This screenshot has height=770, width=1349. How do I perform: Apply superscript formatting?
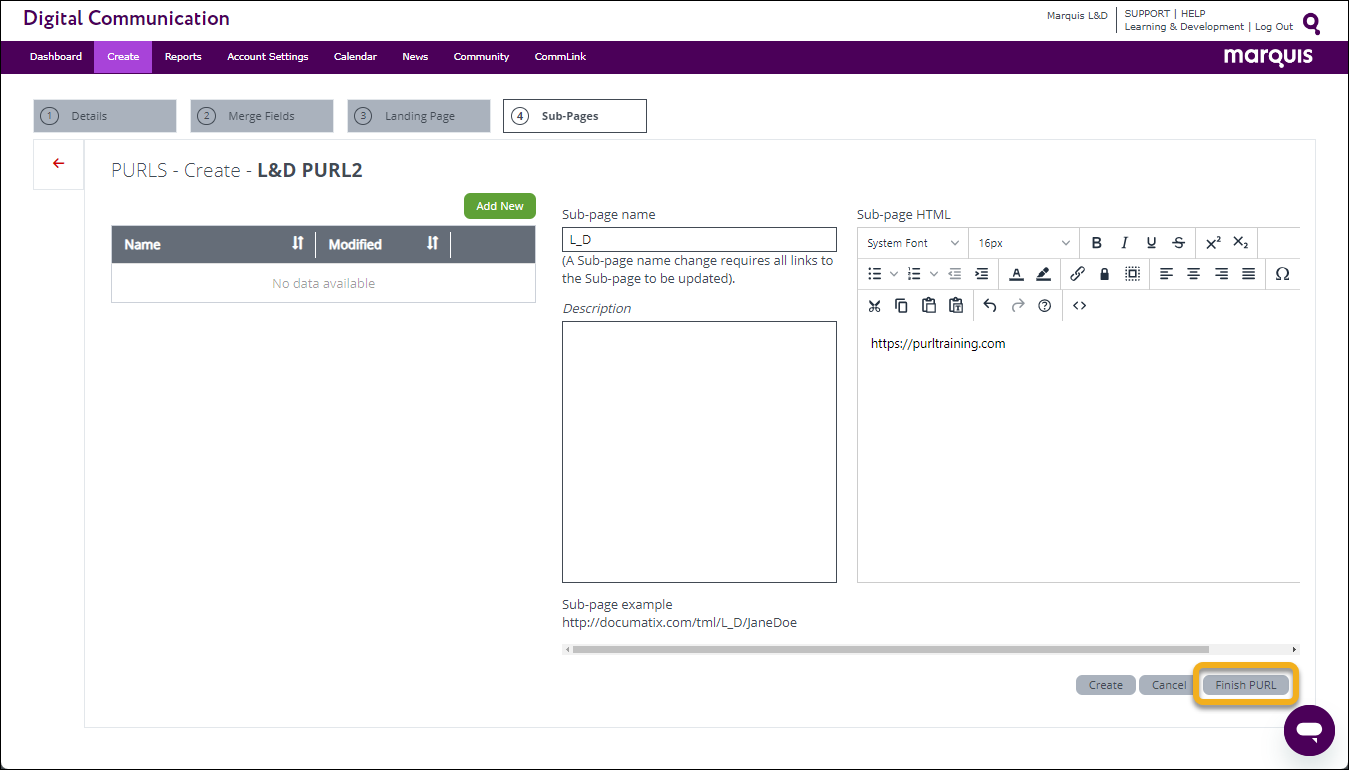tap(1213, 243)
